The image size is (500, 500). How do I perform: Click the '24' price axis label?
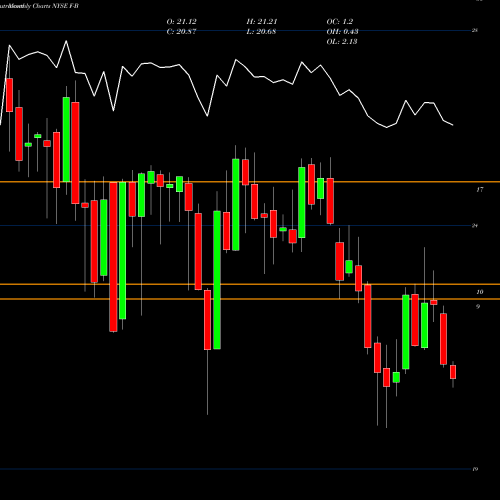click(x=475, y=226)
